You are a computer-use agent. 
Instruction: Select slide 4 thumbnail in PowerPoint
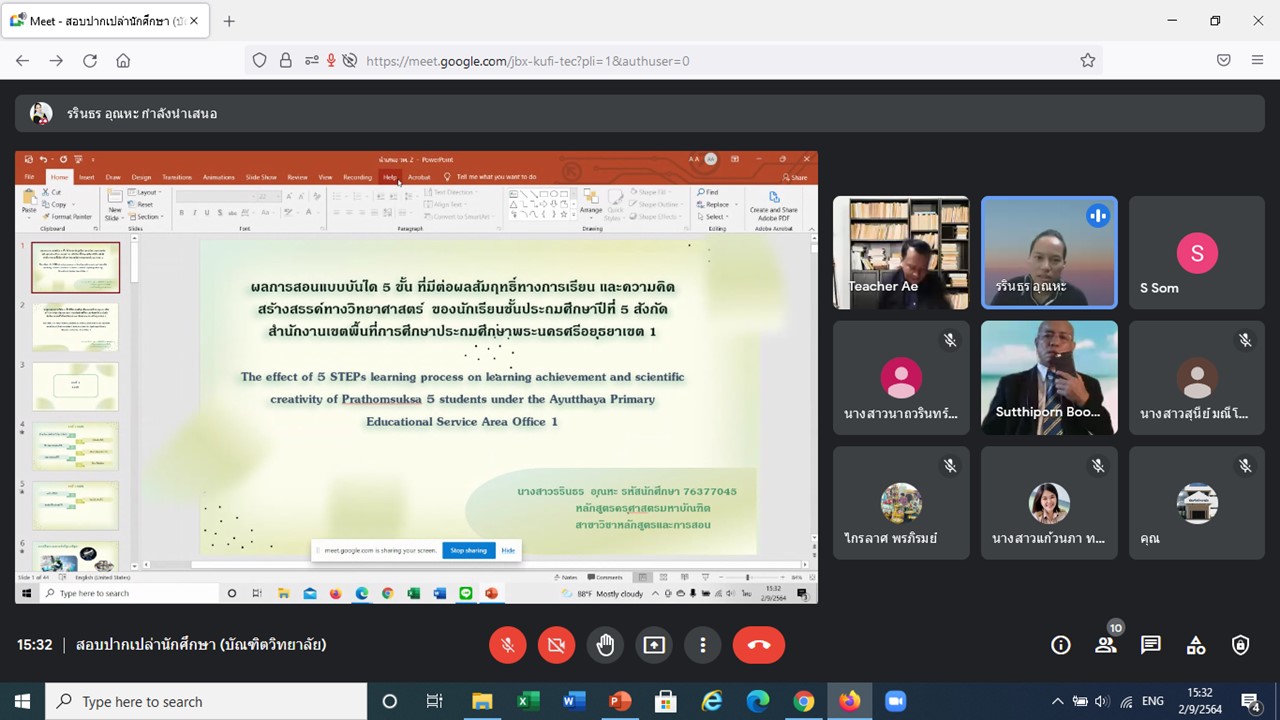tap(75, 446)
